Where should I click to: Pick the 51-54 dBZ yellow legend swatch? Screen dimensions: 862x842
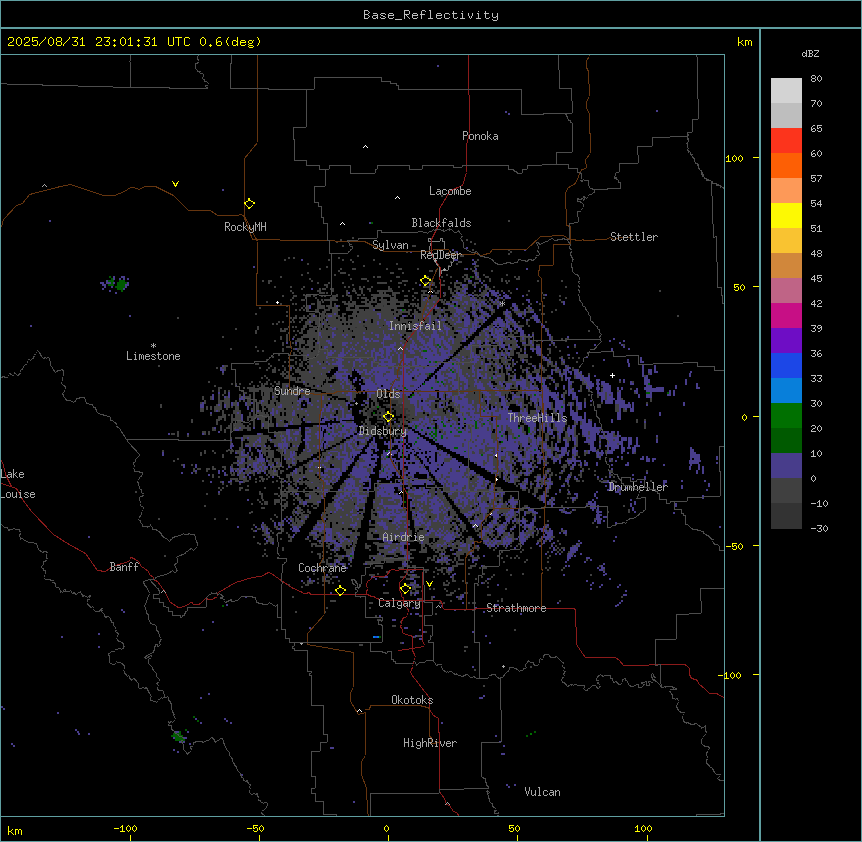point(786,215)
